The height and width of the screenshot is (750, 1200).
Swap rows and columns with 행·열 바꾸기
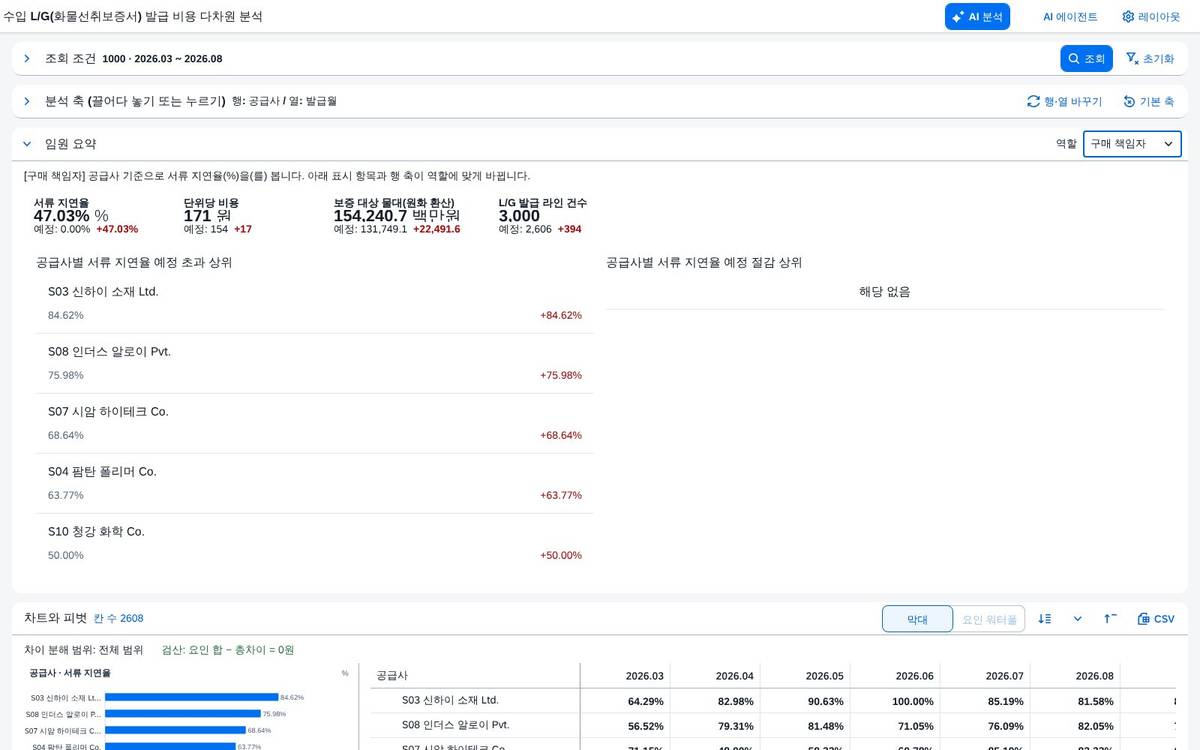point(1064,101)
